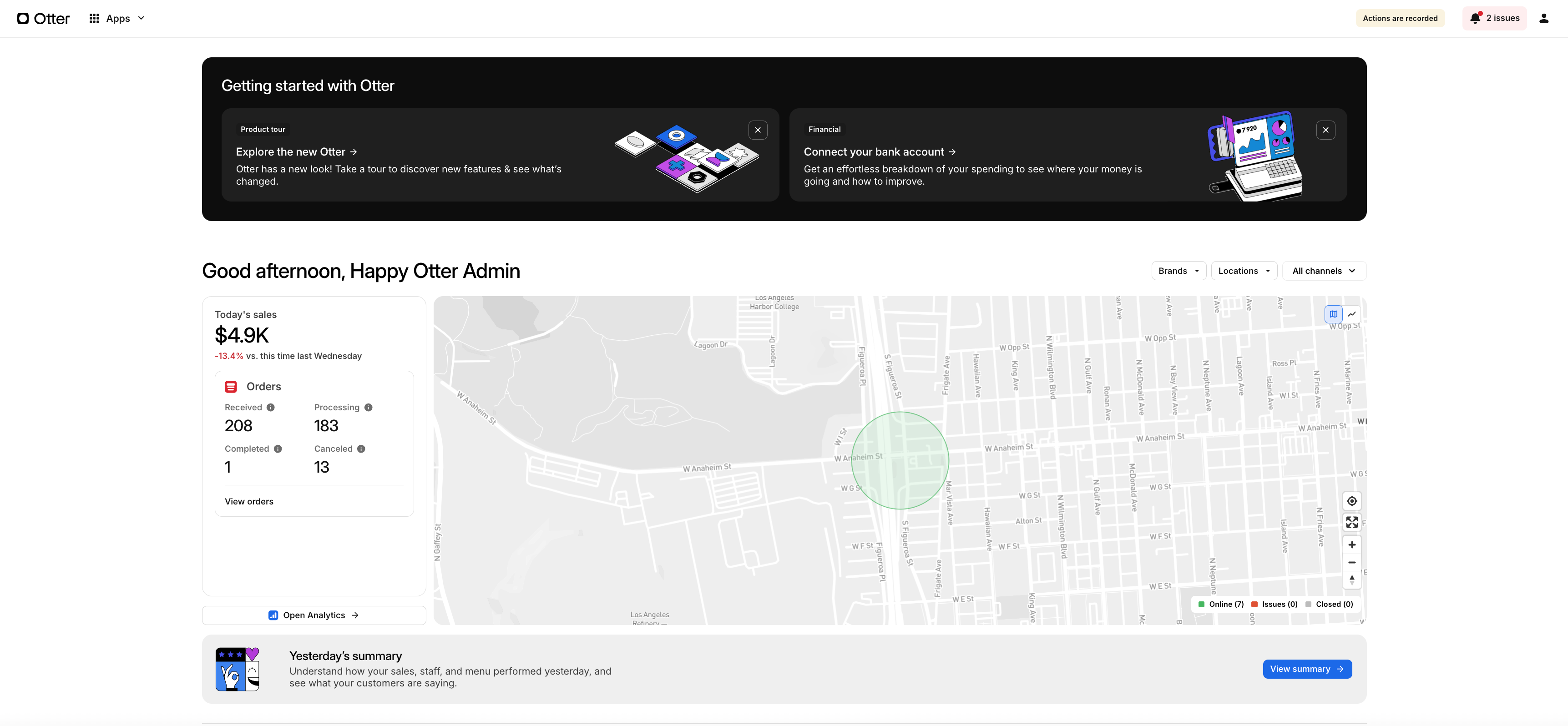Show info for Received orders
The height and width of the screenshot is (726, 1568).
tap(270, 408)
